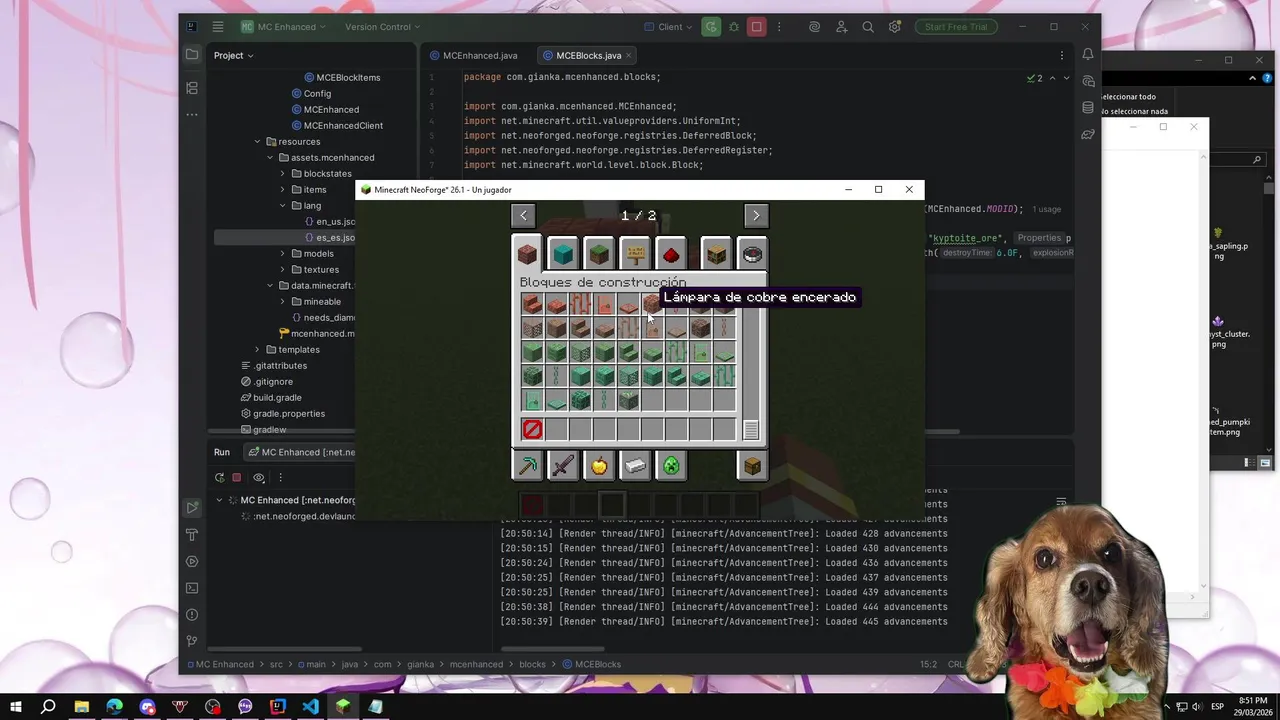Click the creative inventory scrollbar handle
Image resolution: width=1280 pixels, height=720 pixels.
click(751, 429)
